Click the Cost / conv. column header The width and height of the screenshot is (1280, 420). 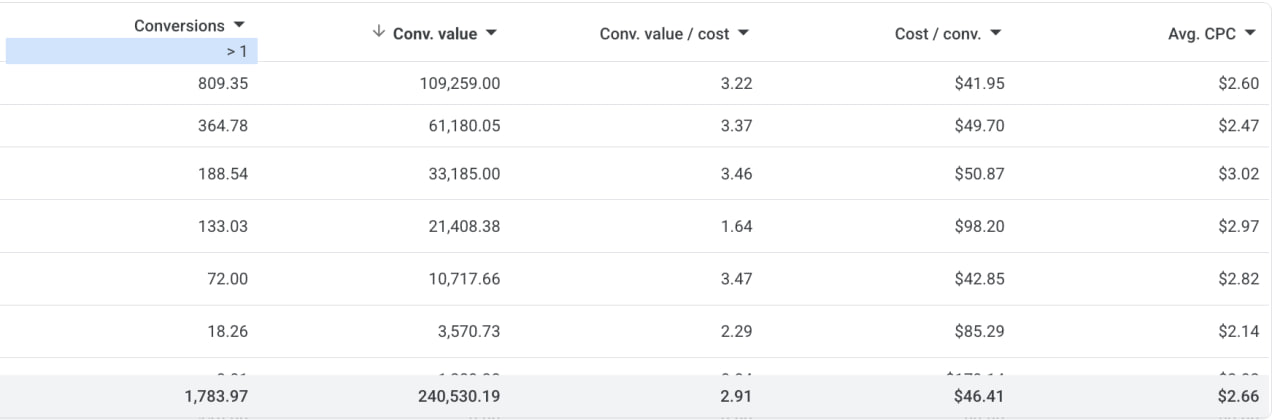(x=938, y=34)
